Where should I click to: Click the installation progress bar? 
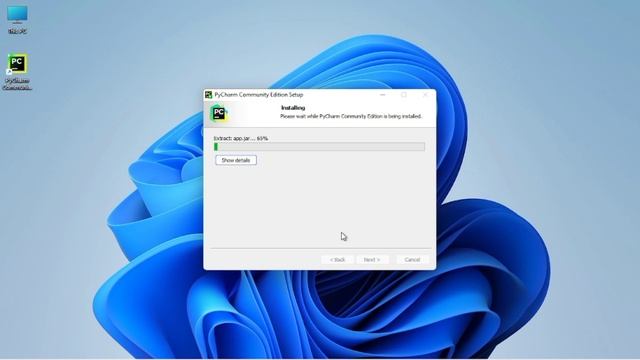click(x=319, y=147)
